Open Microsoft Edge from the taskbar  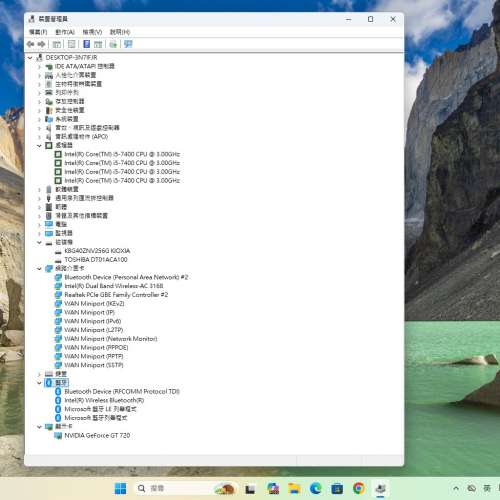click(x=315, y=489)
